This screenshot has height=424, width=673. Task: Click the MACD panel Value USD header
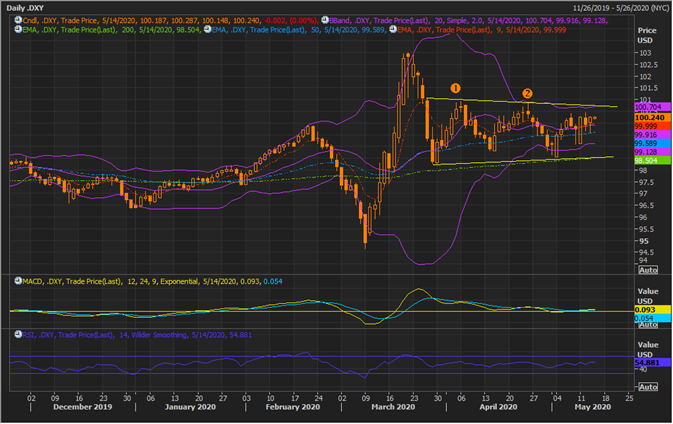pos(648,296)
